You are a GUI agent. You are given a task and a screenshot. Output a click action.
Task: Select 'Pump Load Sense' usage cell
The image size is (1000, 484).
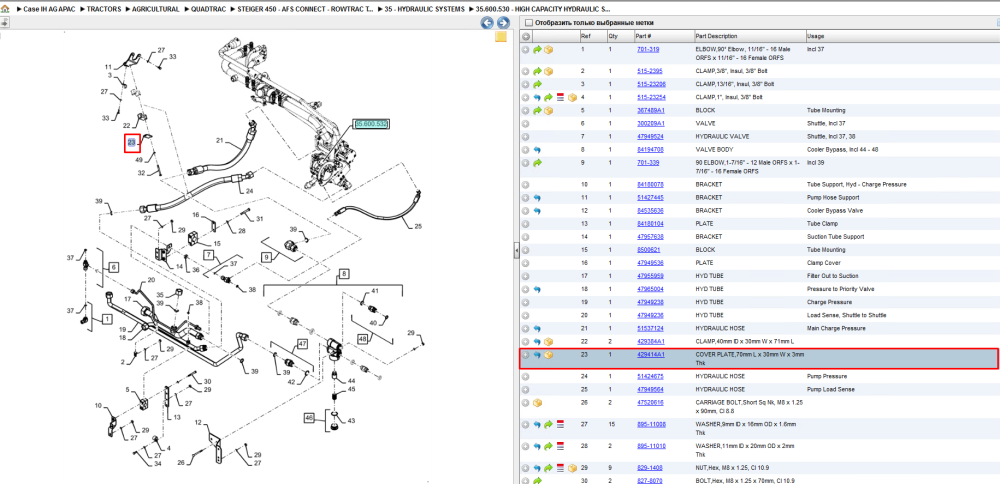coord(830,389)
